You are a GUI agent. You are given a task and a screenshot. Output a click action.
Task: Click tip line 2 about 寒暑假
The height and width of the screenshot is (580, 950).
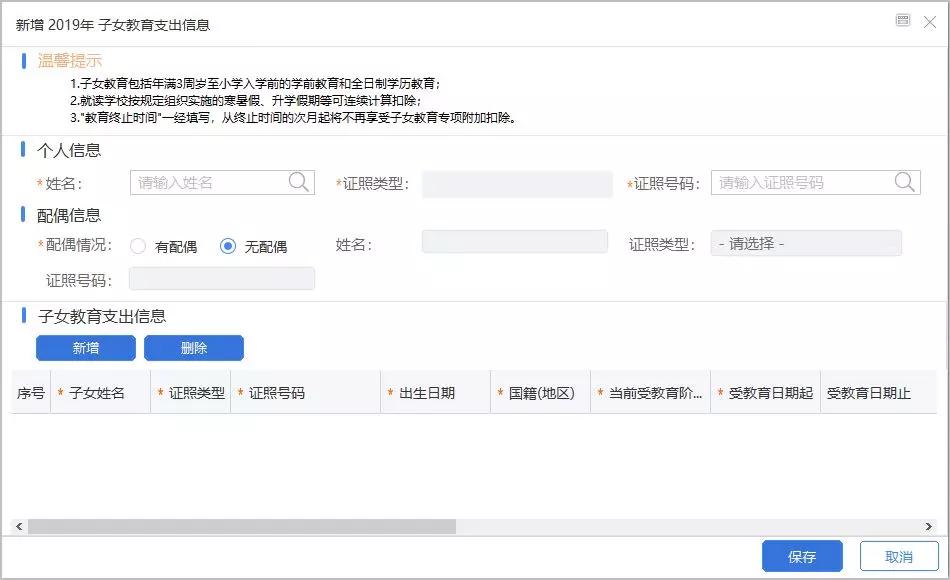pyautogui.click(x=245, y=101)
